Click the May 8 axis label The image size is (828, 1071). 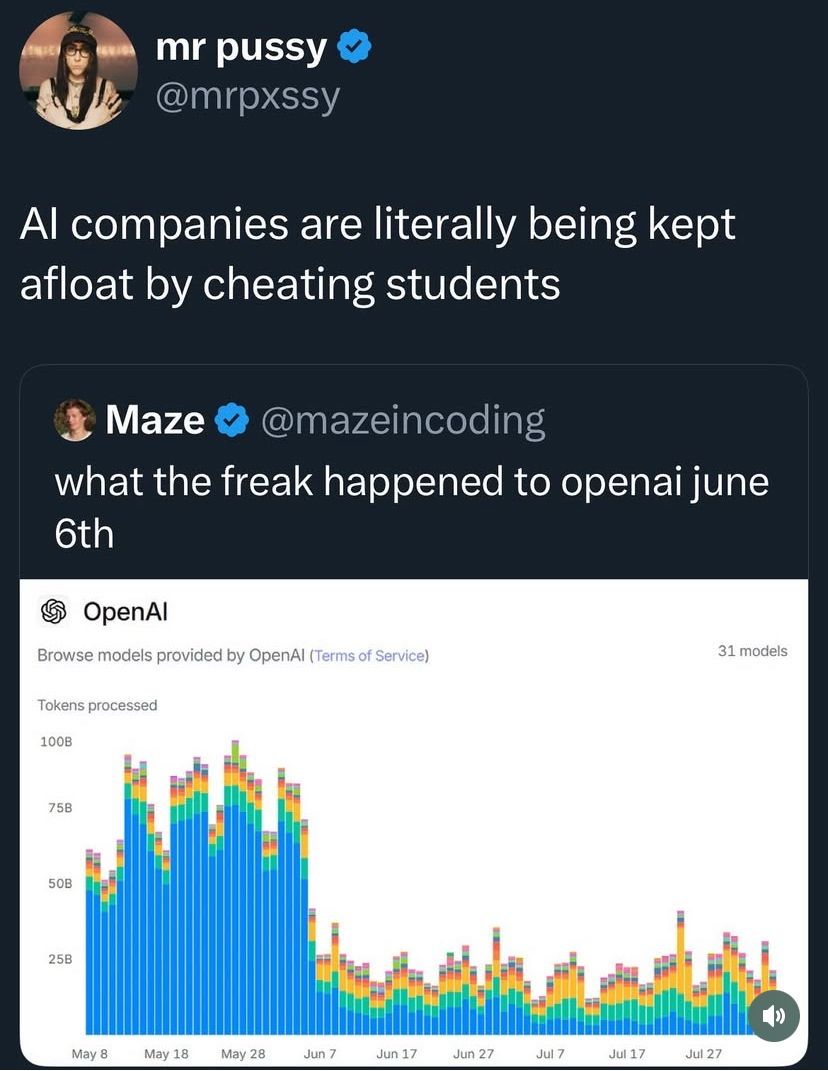click(x=90, y=1054)
